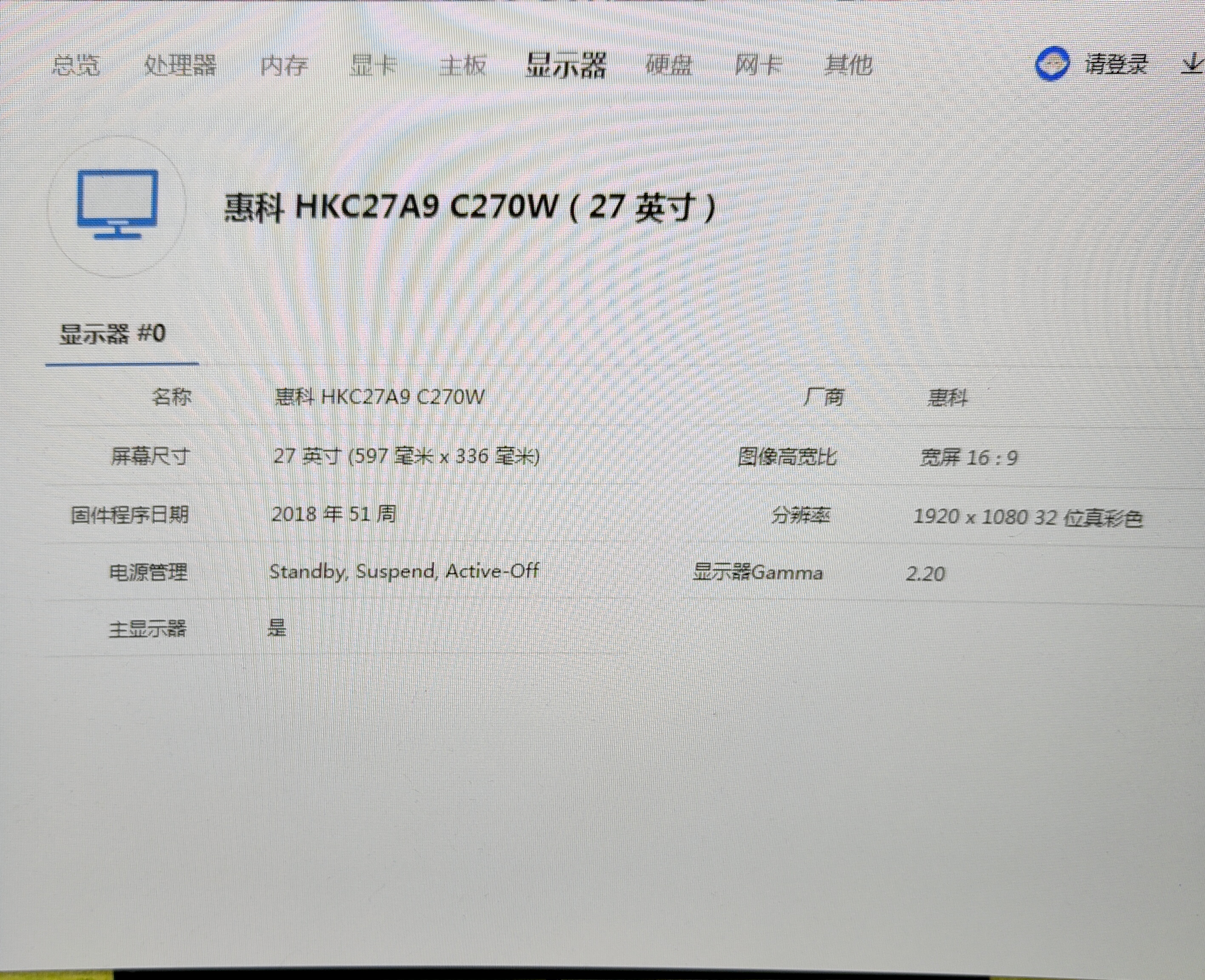
Task: Click the 分辨率 label
Action: click(801, 515)
